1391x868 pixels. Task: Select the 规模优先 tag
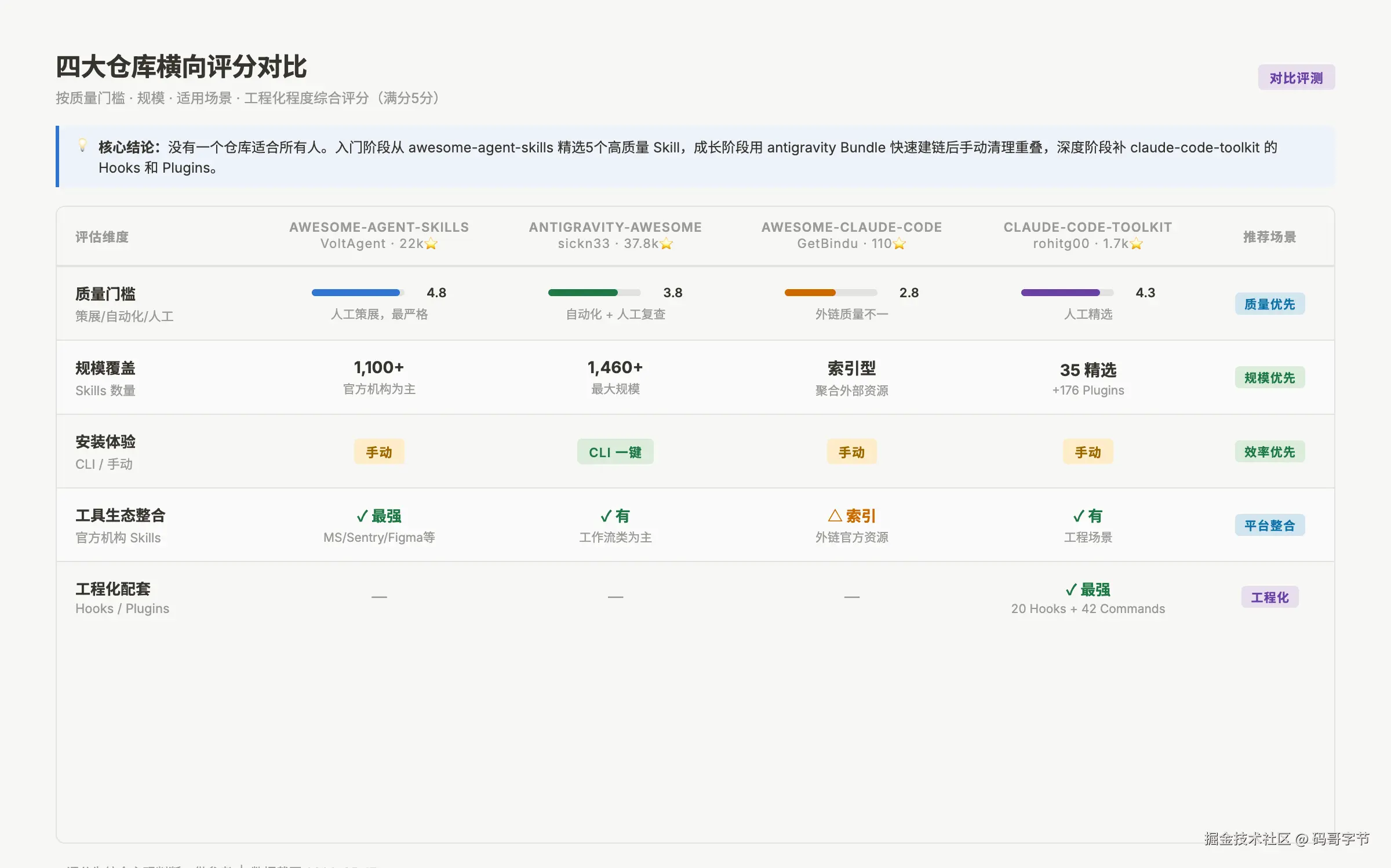1269,378
